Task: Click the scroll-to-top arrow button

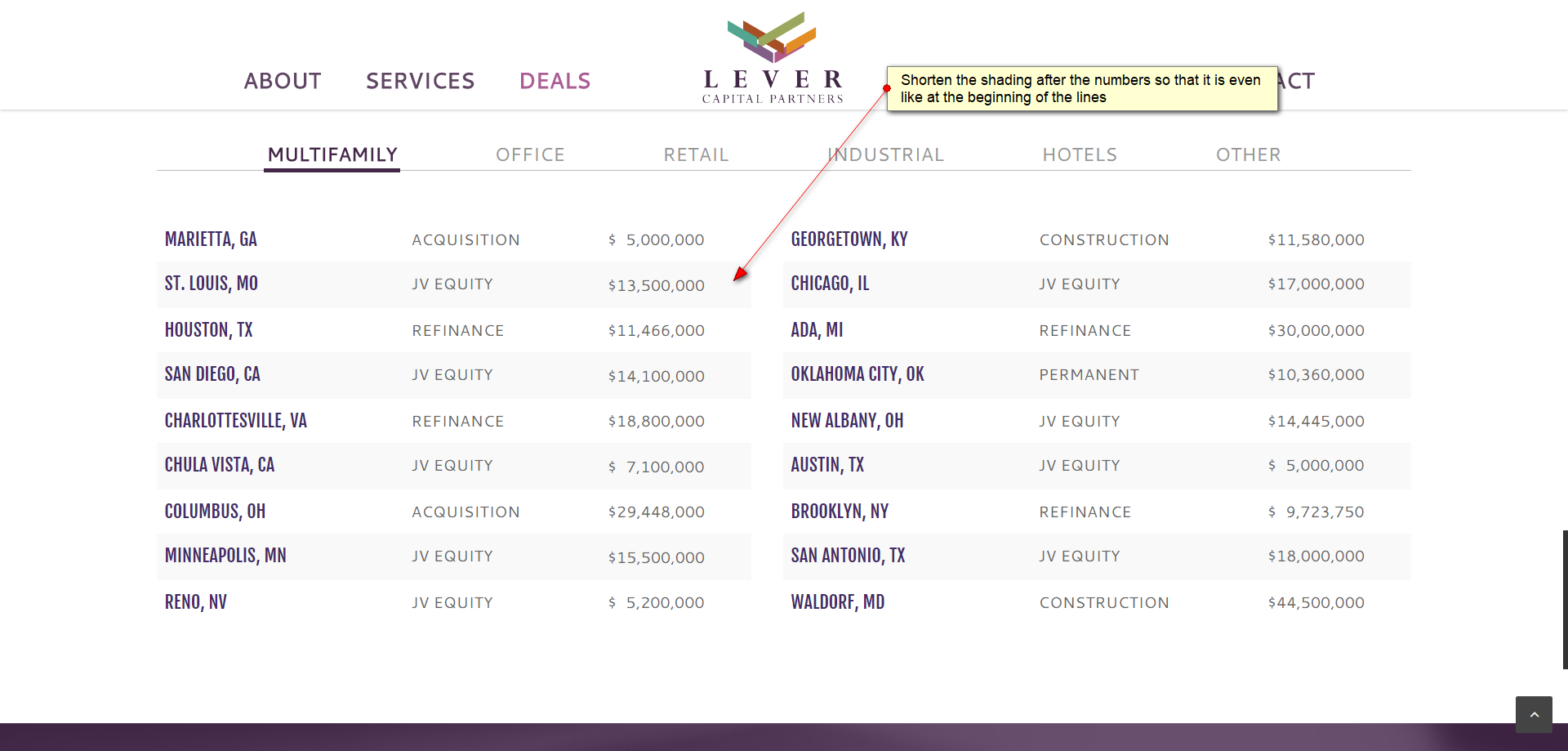Action: [1534, 714]
